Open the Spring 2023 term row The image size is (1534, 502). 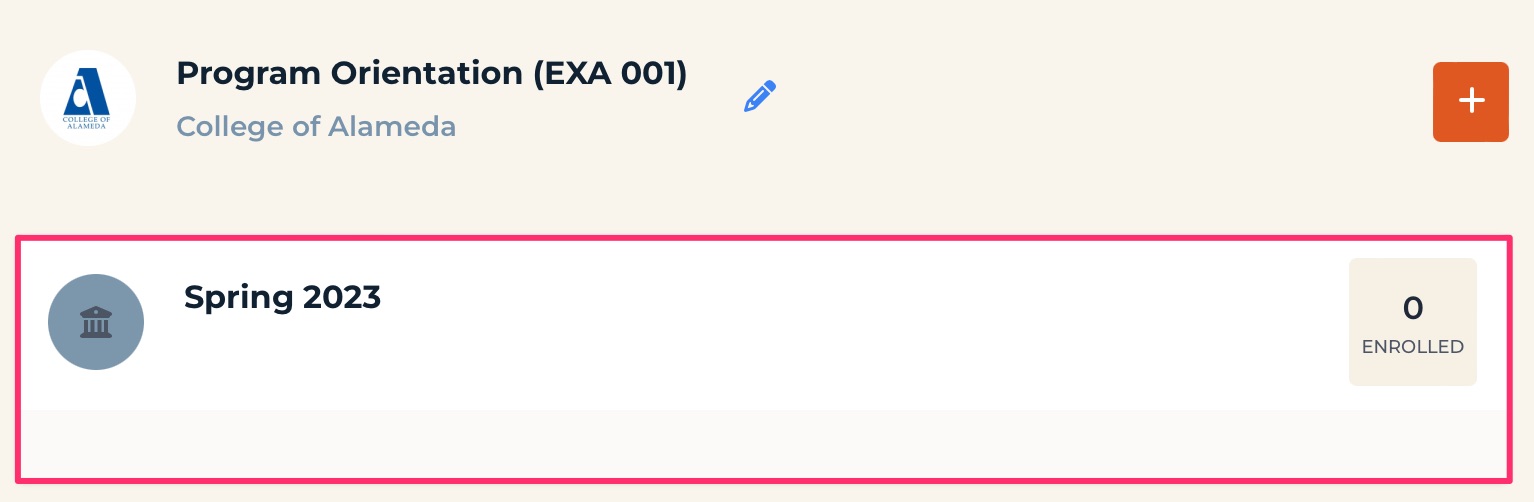(x=765, y=322)
